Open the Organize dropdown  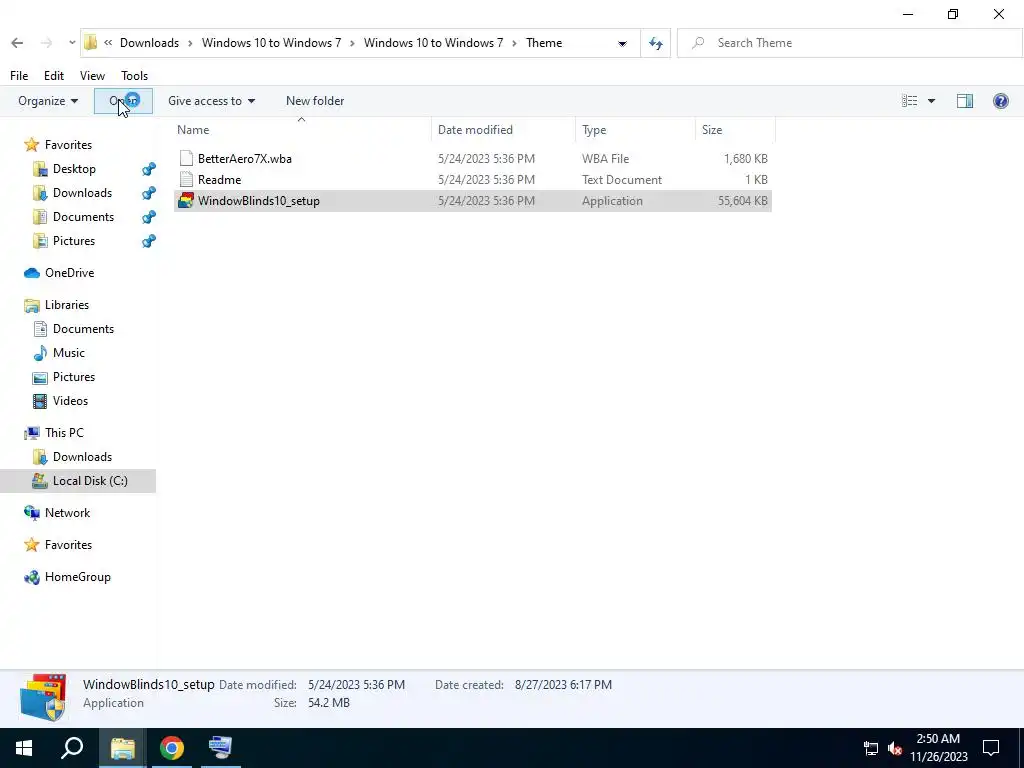(48, 101)
